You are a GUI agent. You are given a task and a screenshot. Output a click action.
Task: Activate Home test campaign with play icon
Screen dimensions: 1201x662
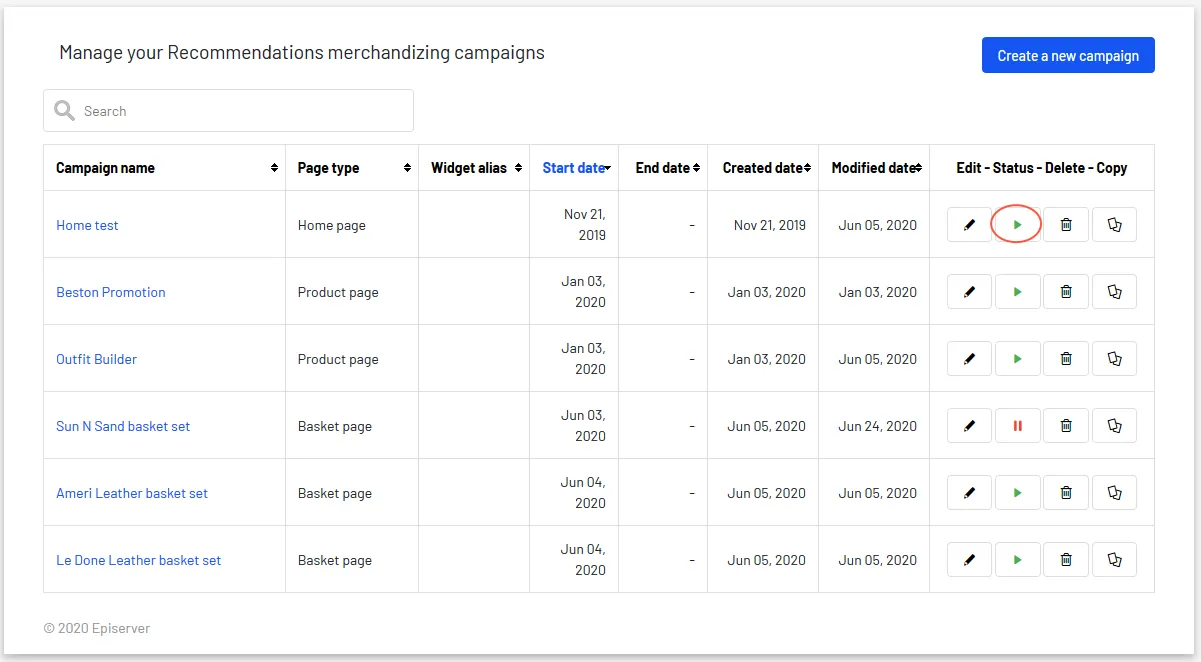pos(1017,225)
